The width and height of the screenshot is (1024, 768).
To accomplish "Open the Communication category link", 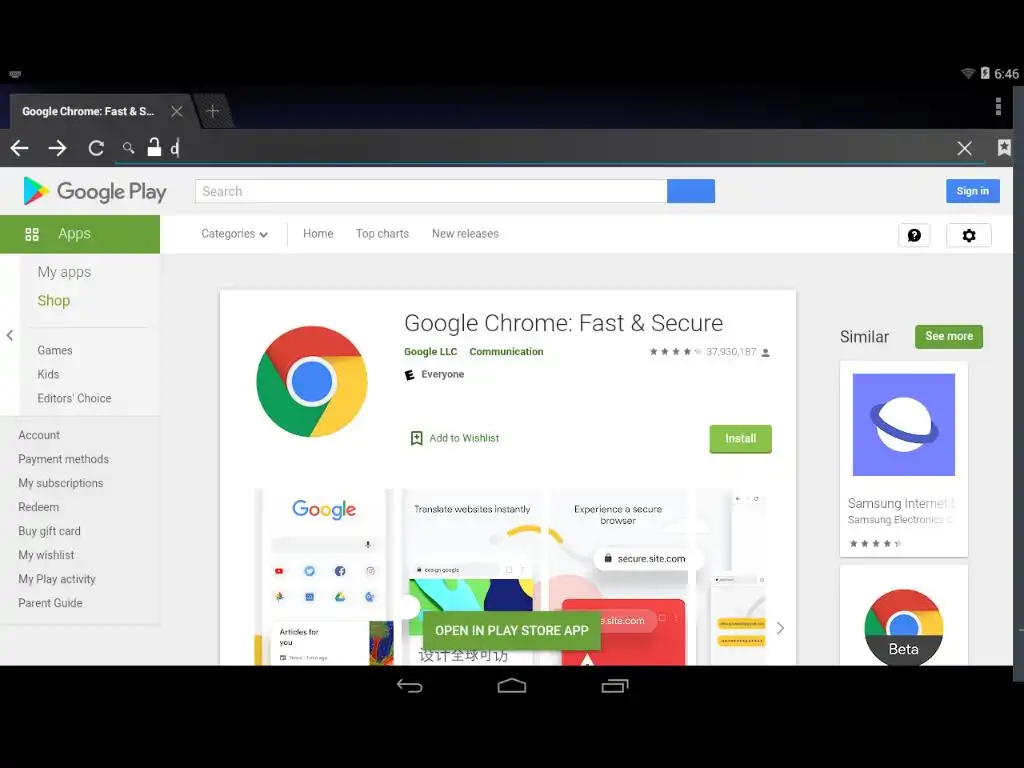I will pyautogui.click(x=506, y=351).
